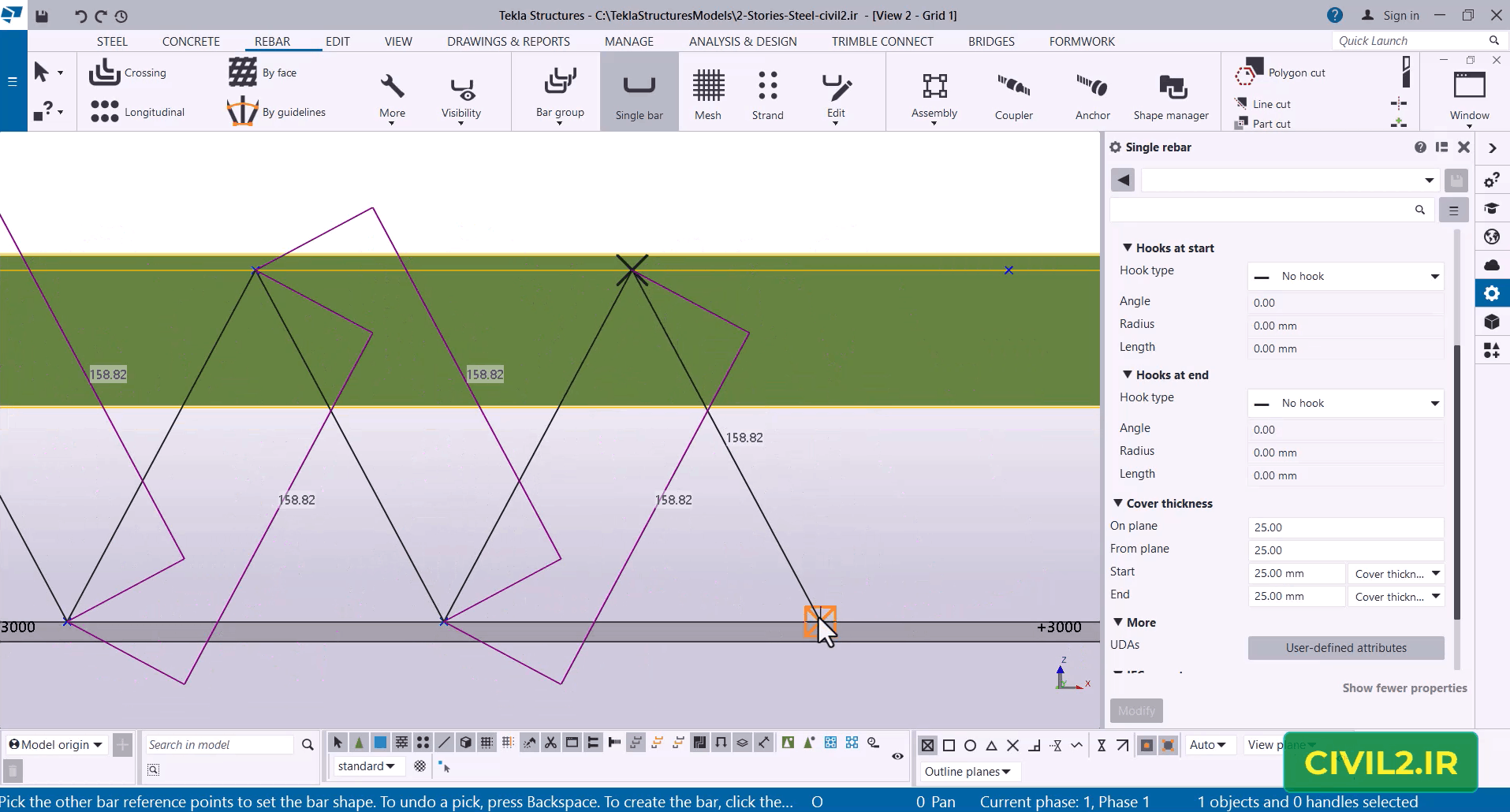Click the property pane vertical scrollbar

(1456, 482)
